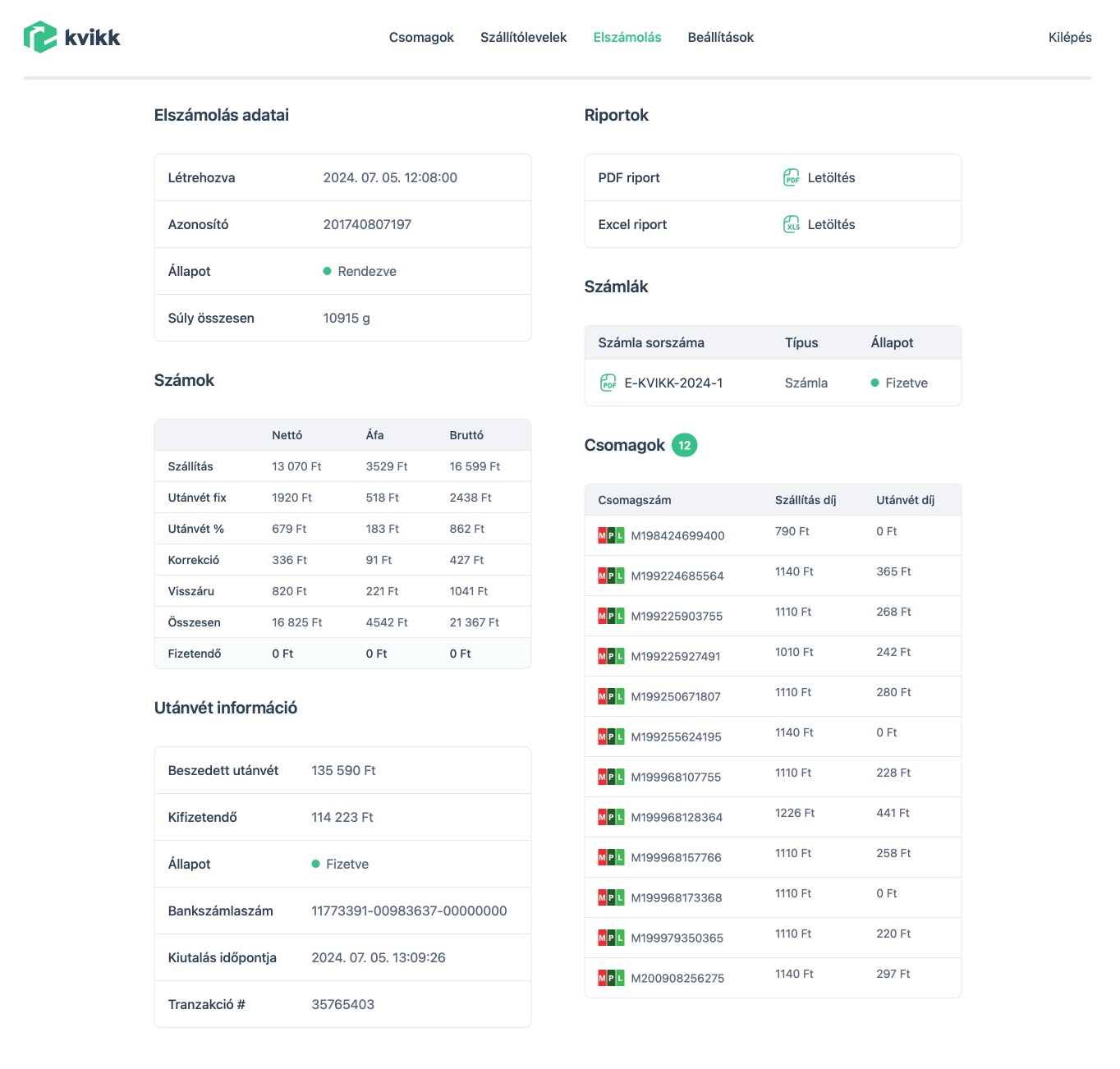Download the PDF report via Letöltés
The width and height of the screenshot is (1120, 1069).
pos(831,177)
